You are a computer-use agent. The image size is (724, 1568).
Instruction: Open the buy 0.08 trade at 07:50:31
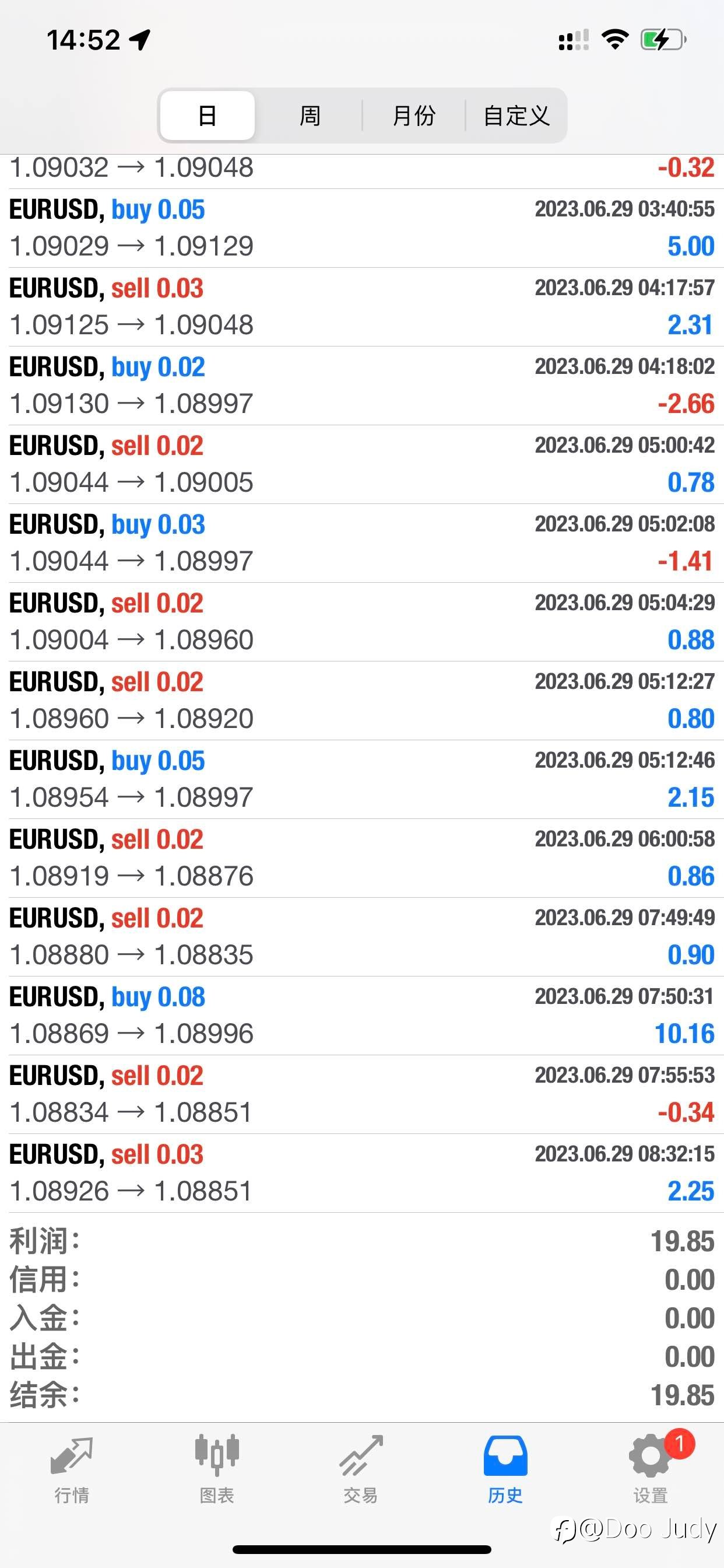[362, 1016]
